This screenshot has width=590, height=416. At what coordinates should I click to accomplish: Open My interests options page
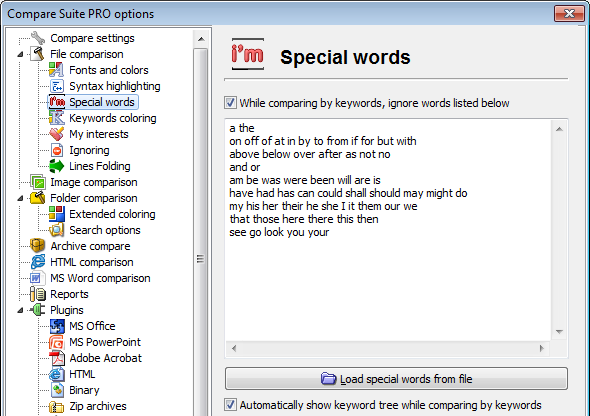point(99,134)
